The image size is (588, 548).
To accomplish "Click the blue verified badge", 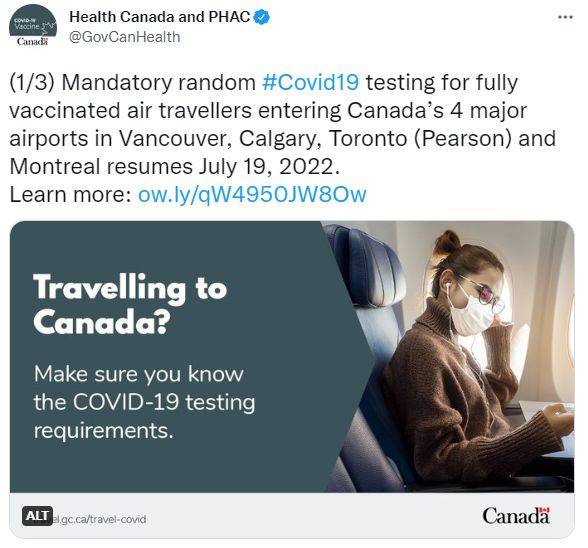I will (x=262, y=17).
